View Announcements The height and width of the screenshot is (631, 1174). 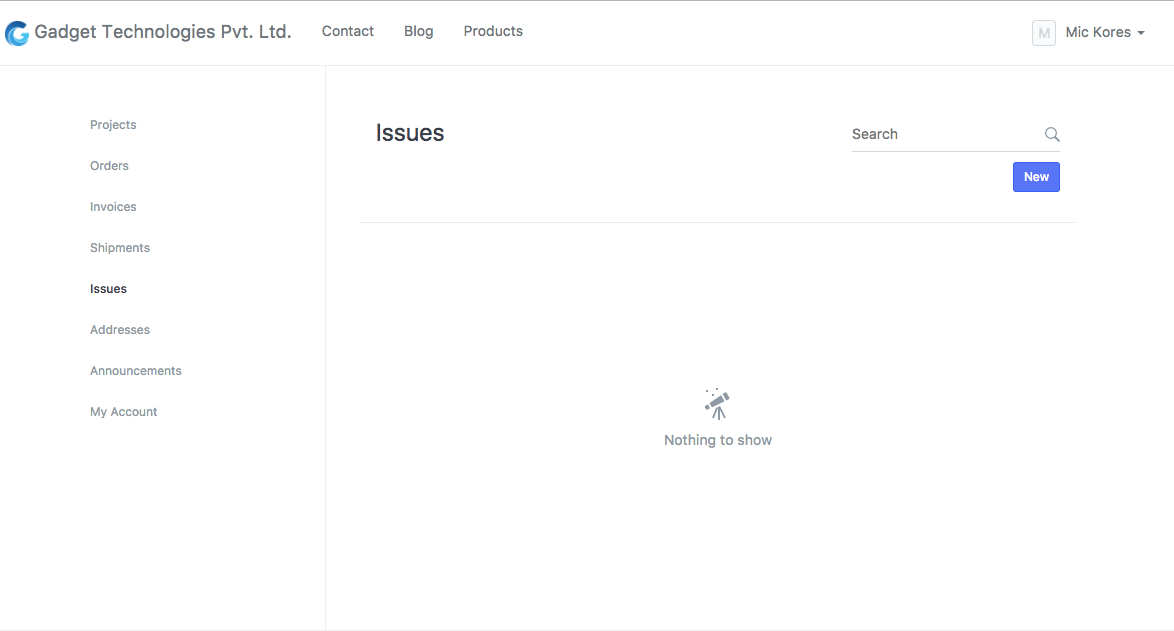pos(135,370)
